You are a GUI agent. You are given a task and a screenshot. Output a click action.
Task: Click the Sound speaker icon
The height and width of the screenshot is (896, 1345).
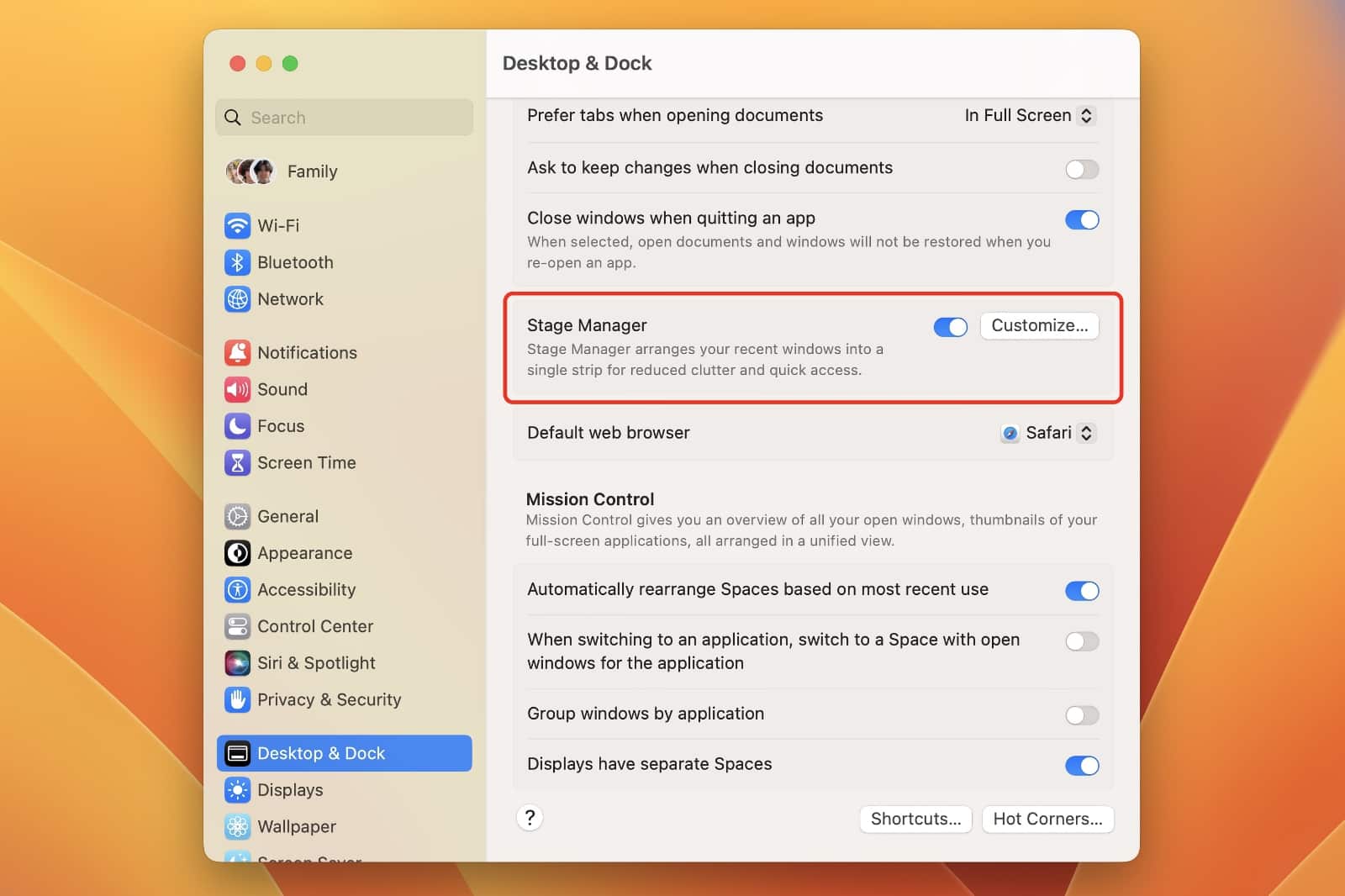[x=238, y=389]
